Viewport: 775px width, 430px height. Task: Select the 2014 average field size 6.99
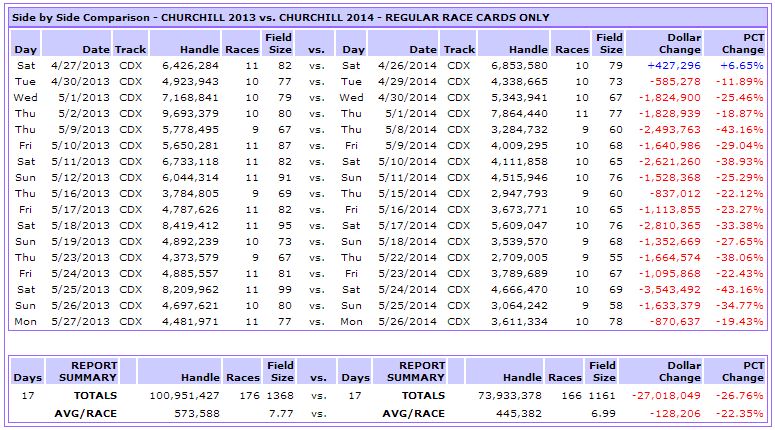603,413
